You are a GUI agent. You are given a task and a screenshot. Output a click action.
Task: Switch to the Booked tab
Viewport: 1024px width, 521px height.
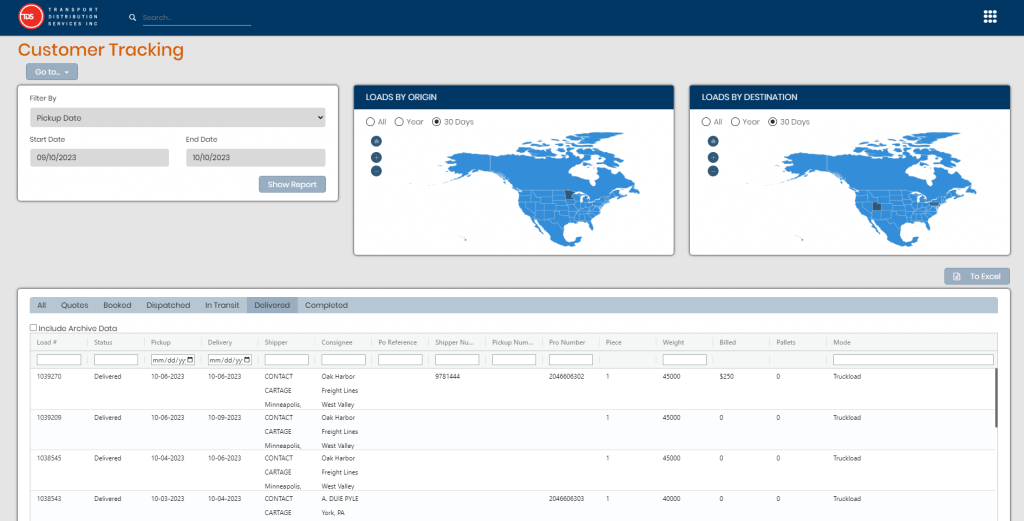tap(117, 305)
